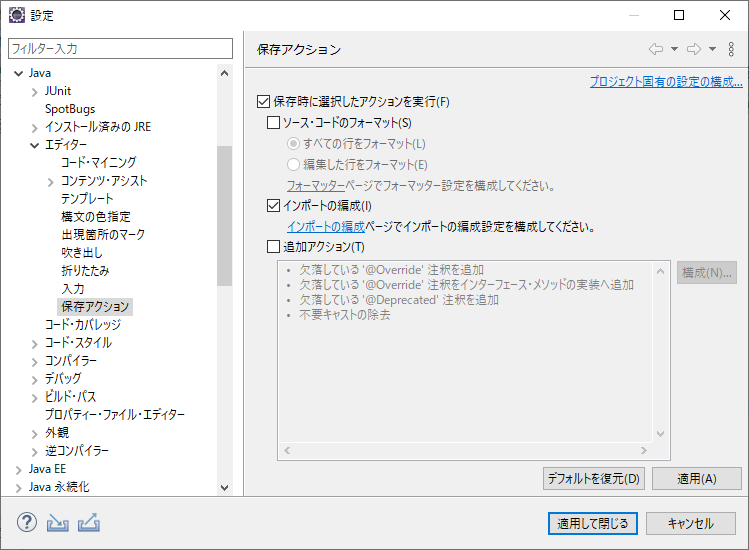
Task: Expand 外観 tree node
Action: click(x=34, y=434)
